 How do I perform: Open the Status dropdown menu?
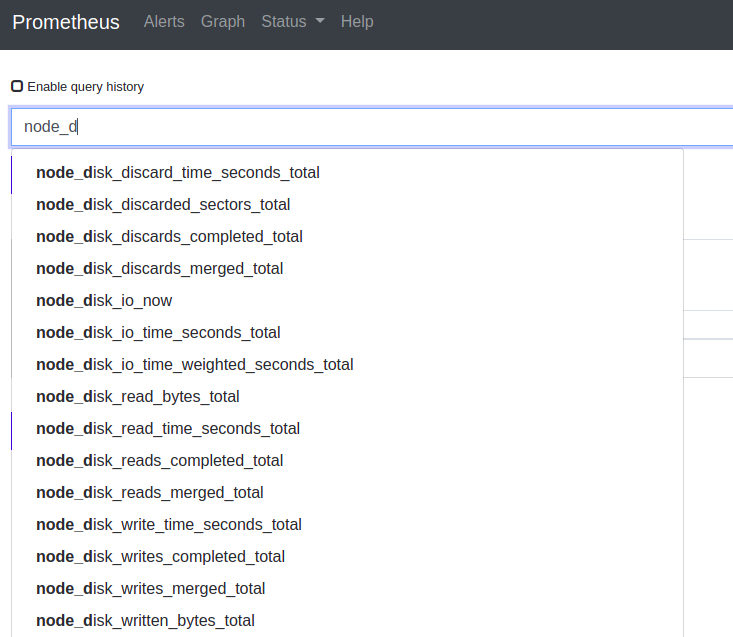click(292, 22)
